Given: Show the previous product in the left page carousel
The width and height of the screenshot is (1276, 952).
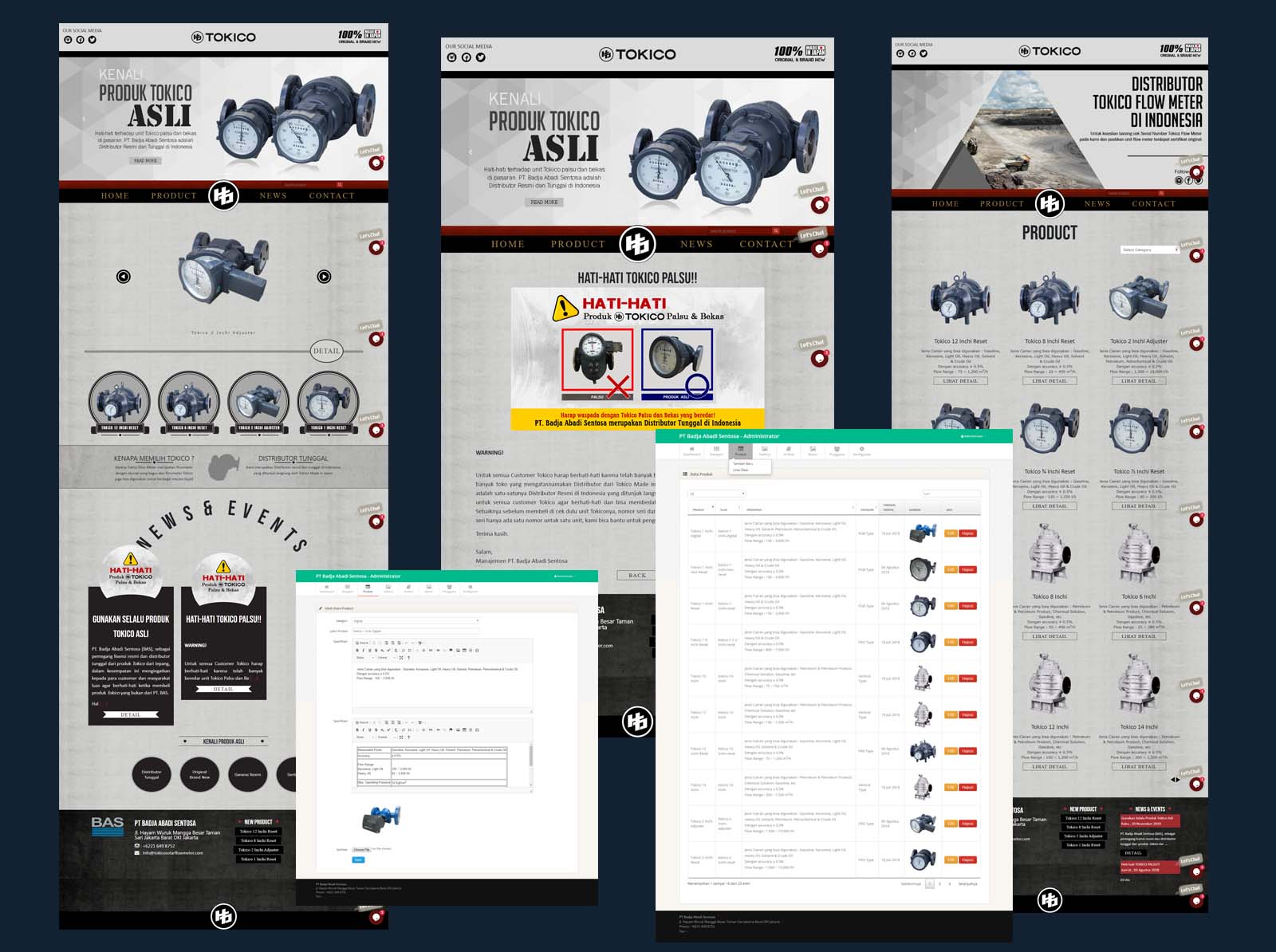Looking at the screenshot, I should [x=123, y=276].
